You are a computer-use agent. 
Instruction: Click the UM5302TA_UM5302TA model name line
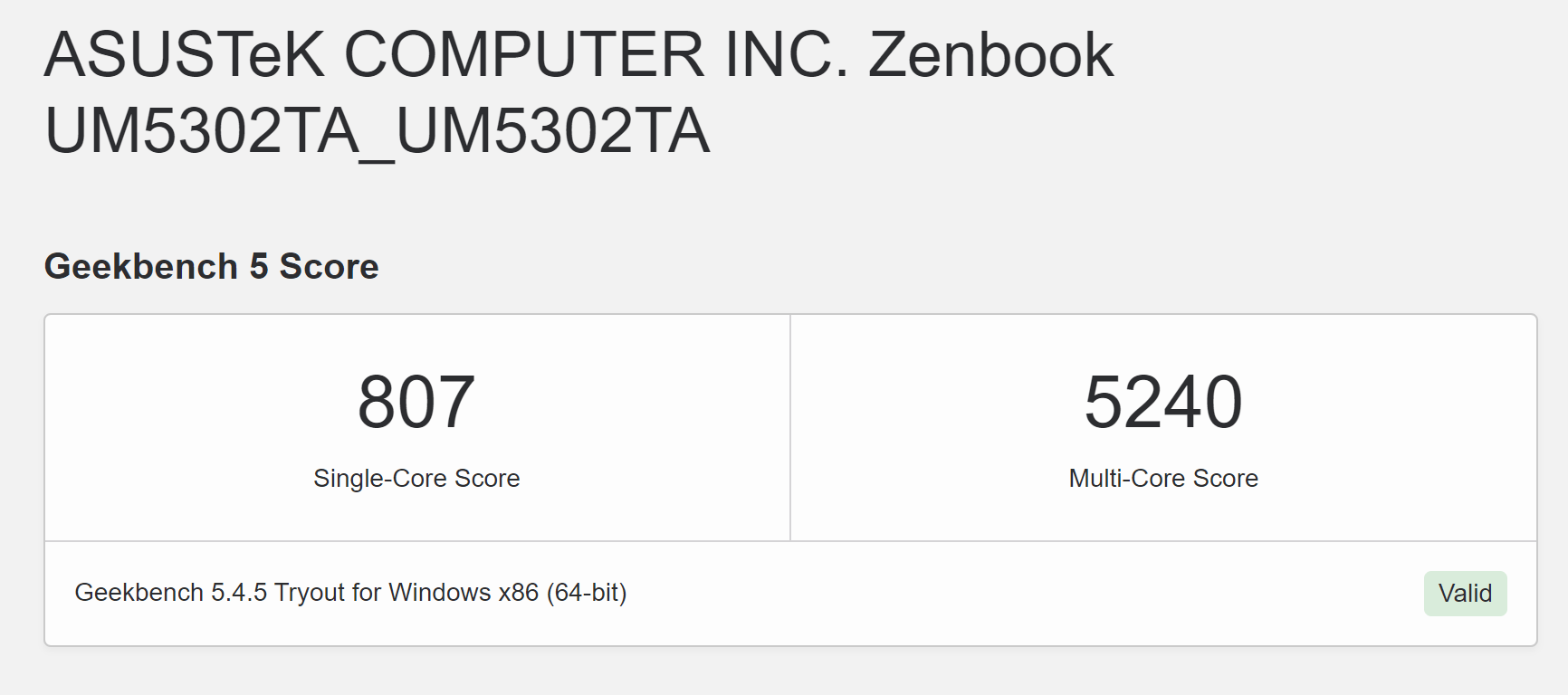(x=377, y=132)
